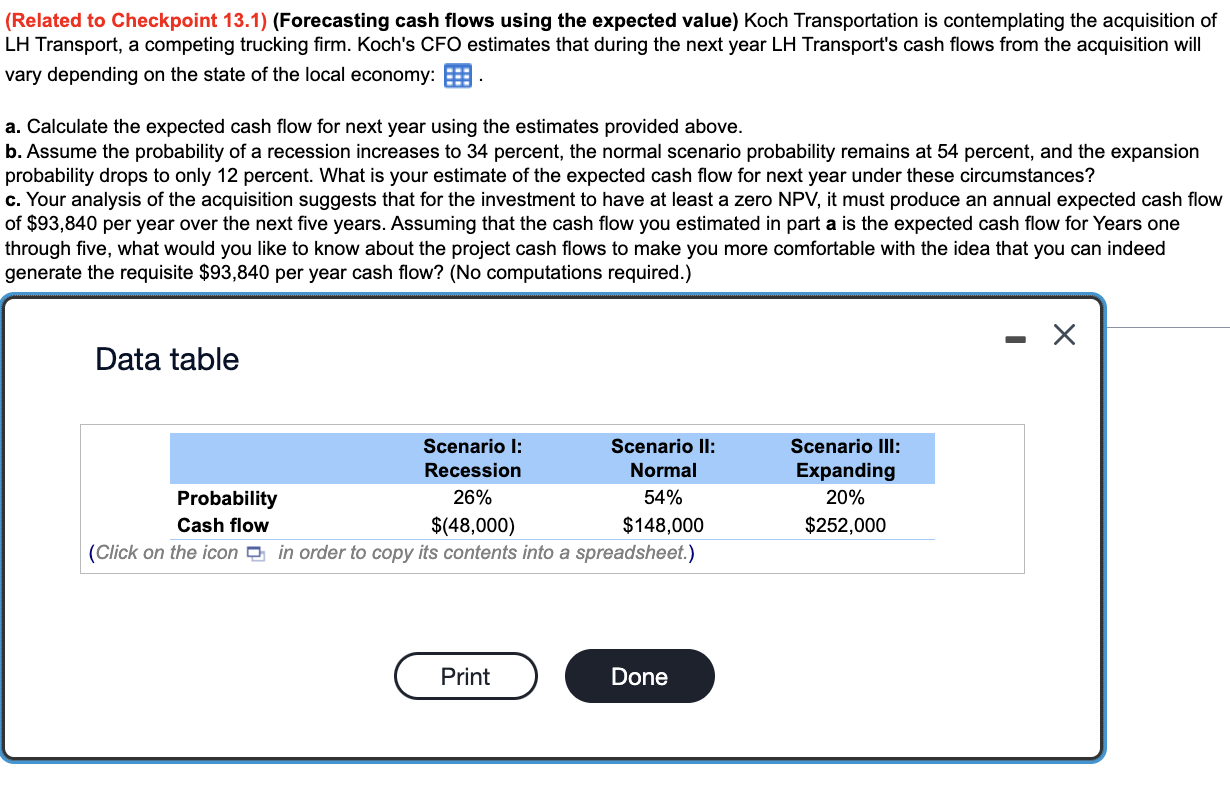This screenshot has width=1230, height=786.
Task: Select the $252,000 expanding cash flow value
Action: (846, 525)
